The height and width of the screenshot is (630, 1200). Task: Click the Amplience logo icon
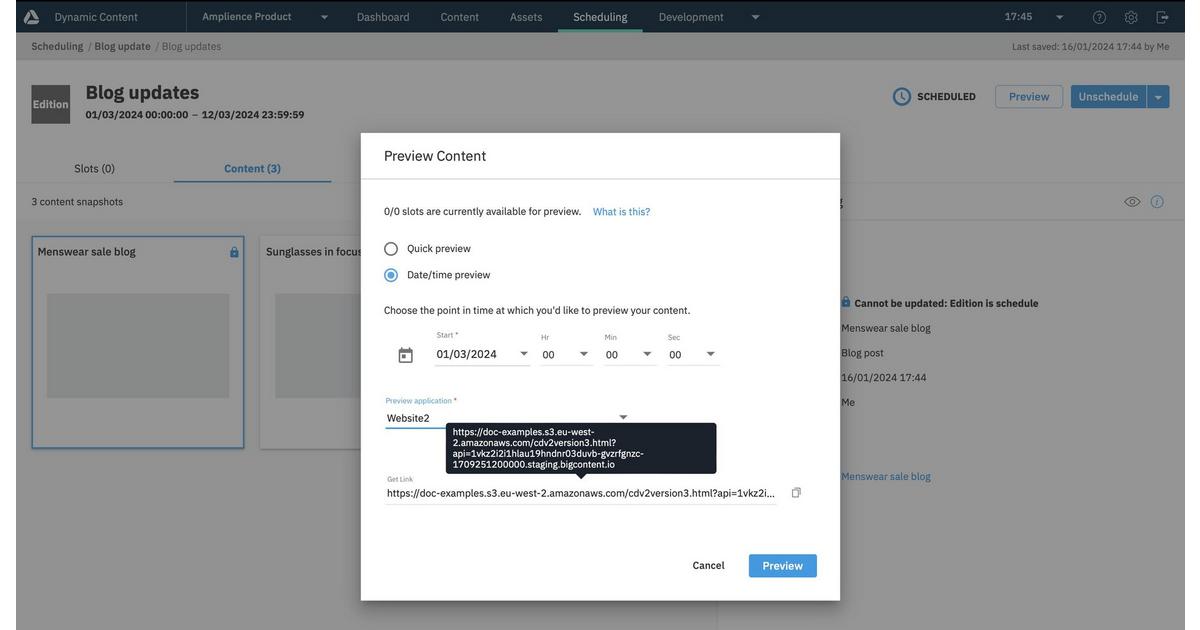pyautogui.click(x=31, y=16)
